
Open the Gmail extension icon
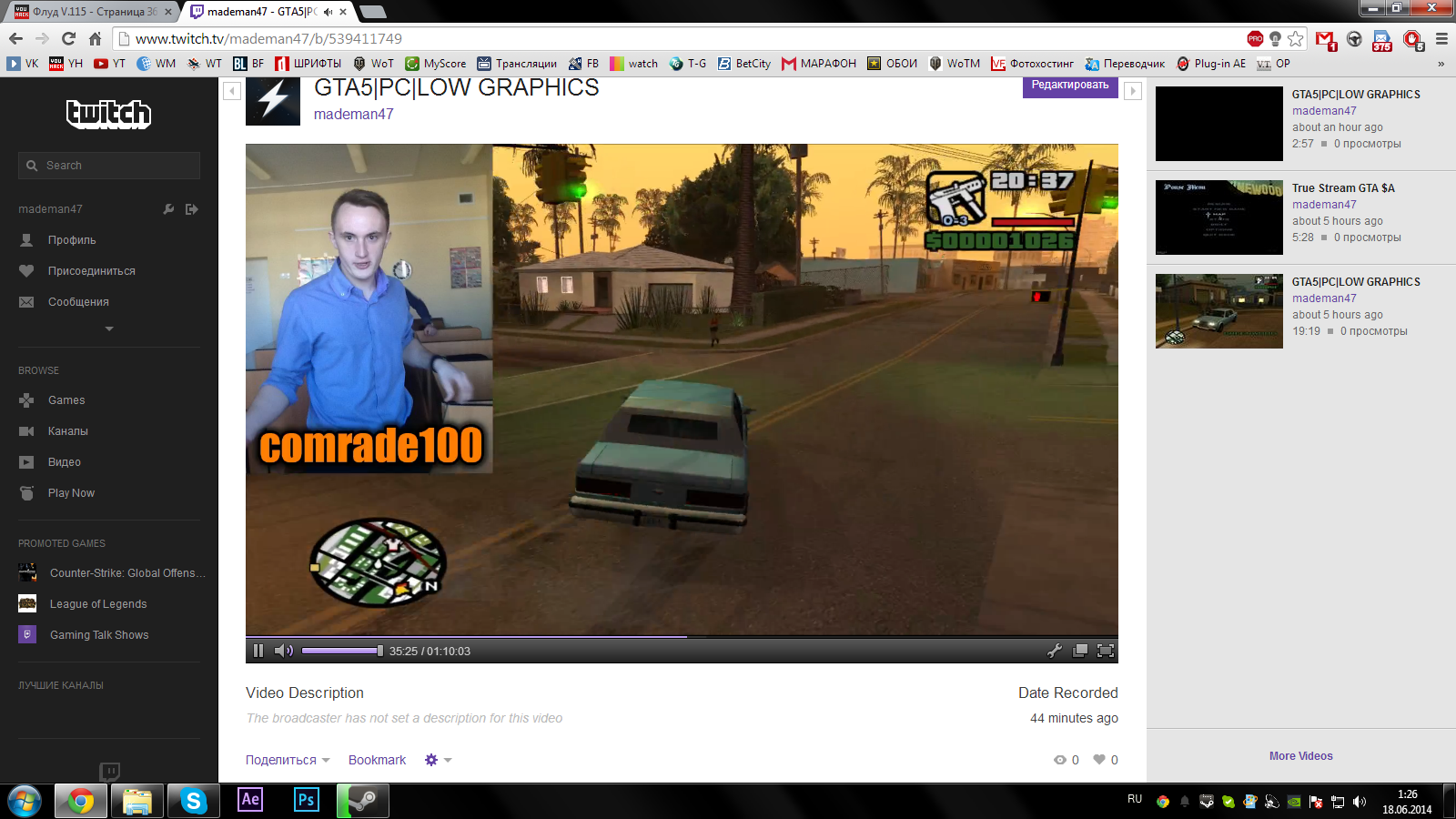[x=1326, y=40]
